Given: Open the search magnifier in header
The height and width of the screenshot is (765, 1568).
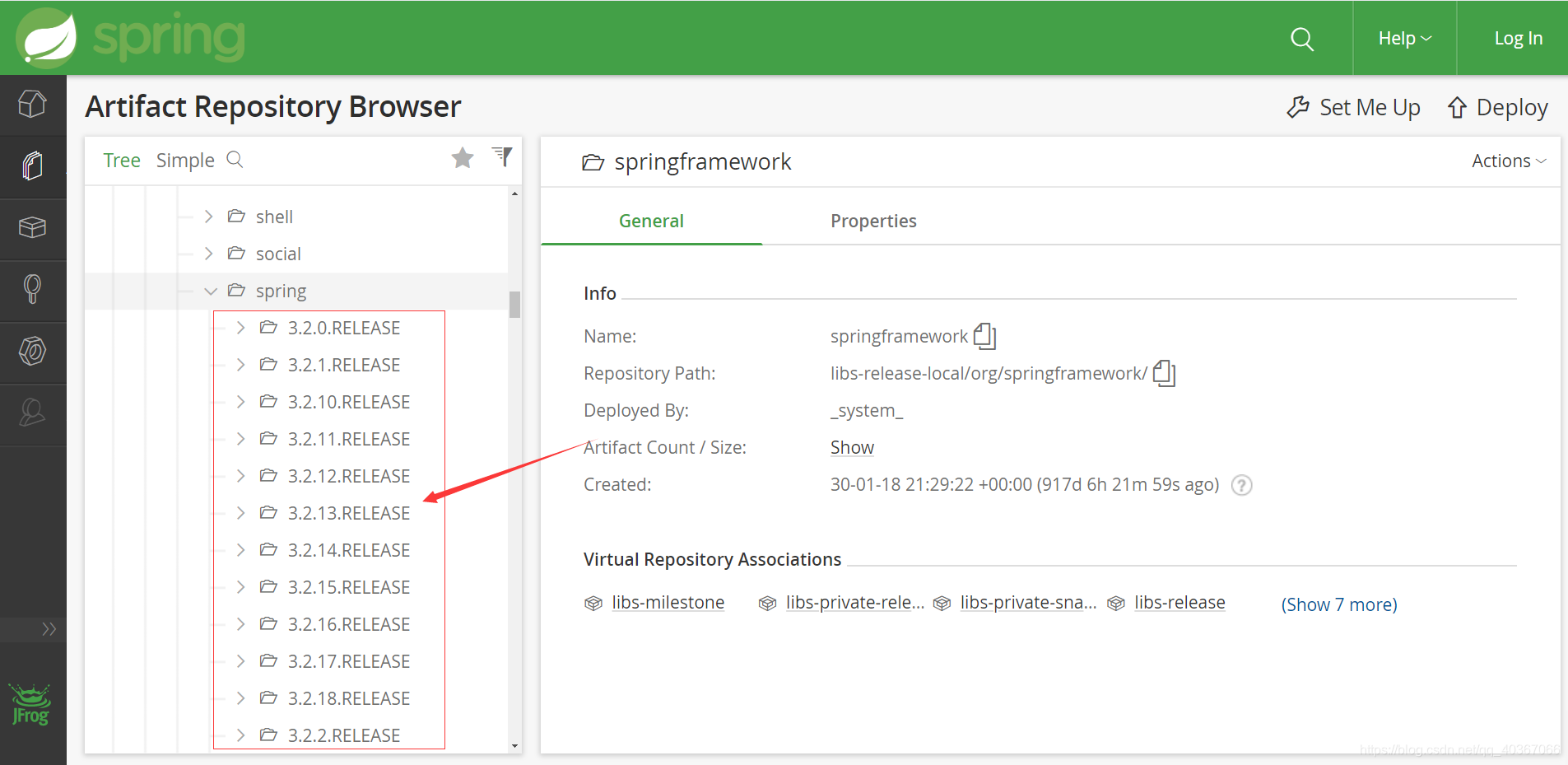Looking at the screenshot, I should click(1302, 39).
